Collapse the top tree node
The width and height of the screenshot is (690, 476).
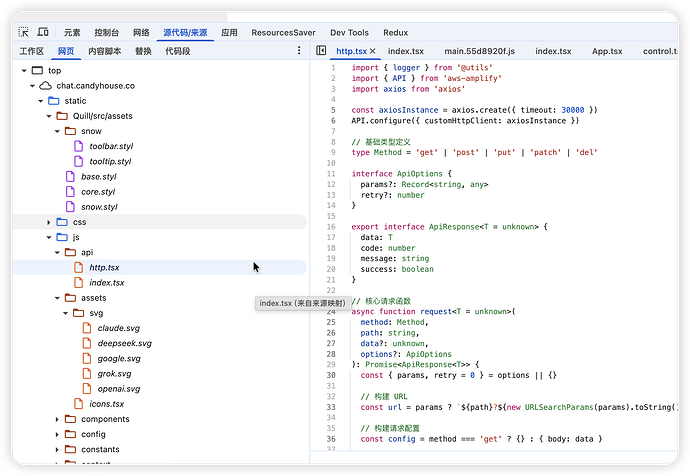pyautogui.click(x=24, y=70)
